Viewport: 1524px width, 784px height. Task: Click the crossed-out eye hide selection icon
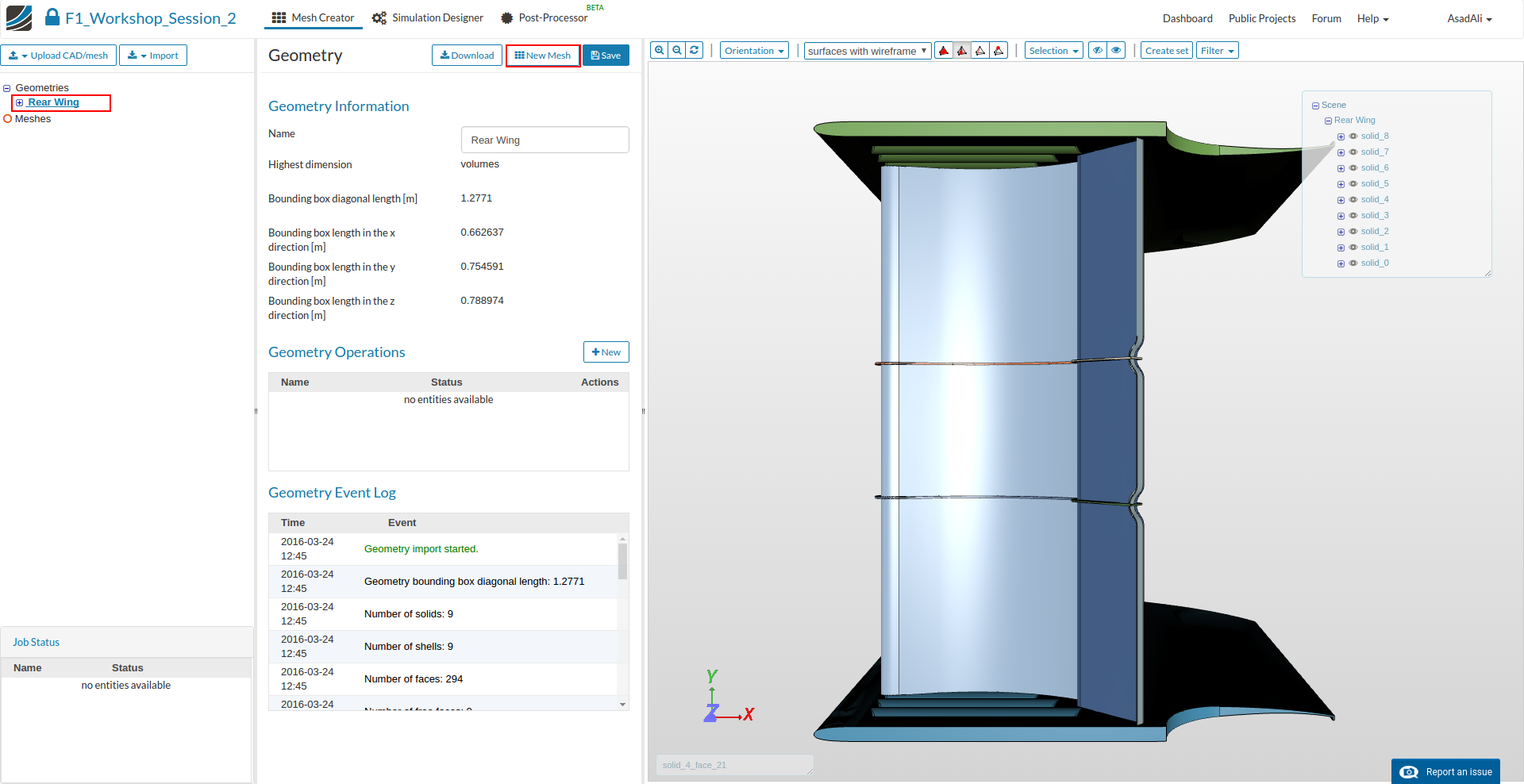tap(1098, 51)
